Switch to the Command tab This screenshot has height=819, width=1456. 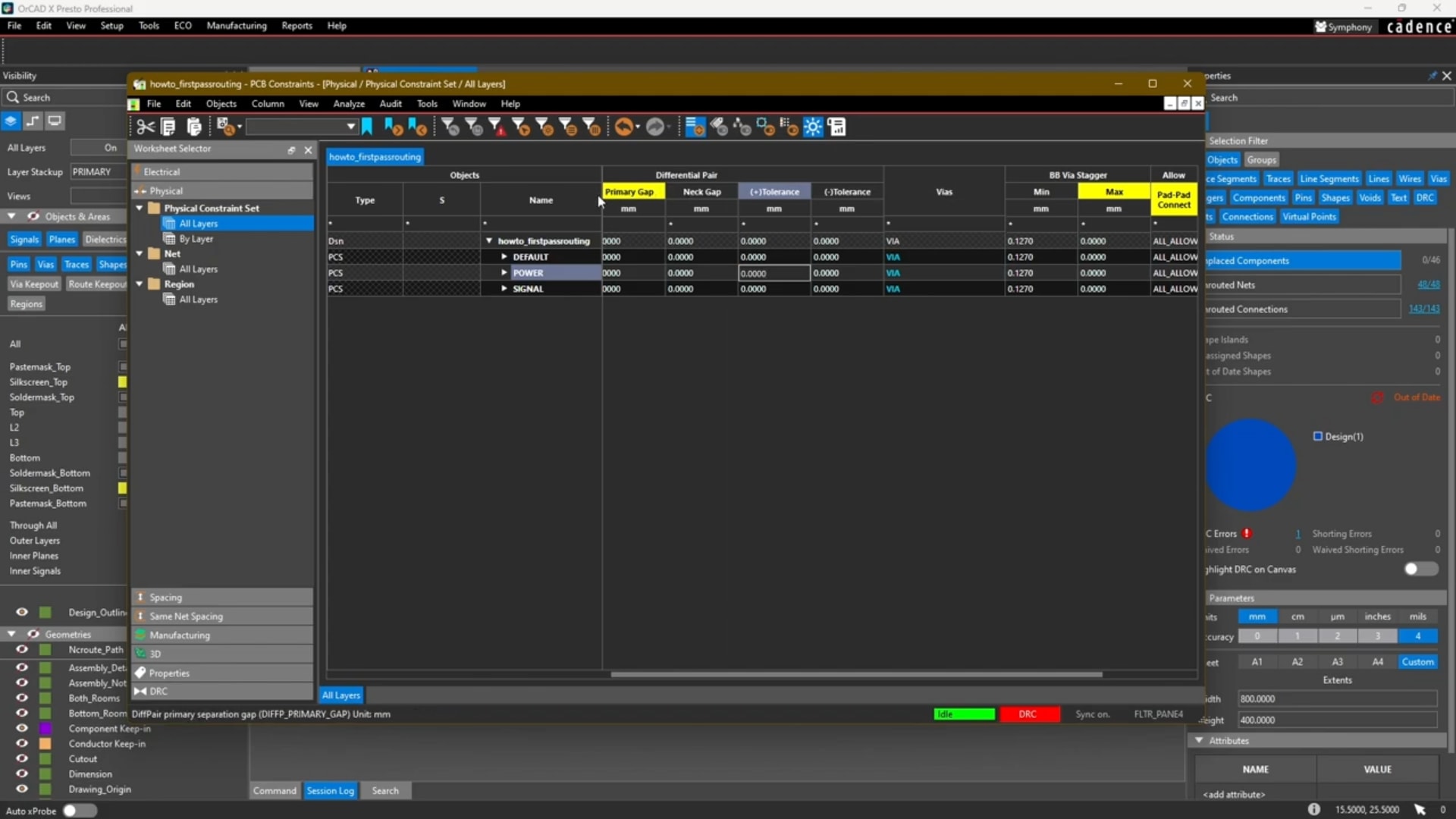point(275,790)
